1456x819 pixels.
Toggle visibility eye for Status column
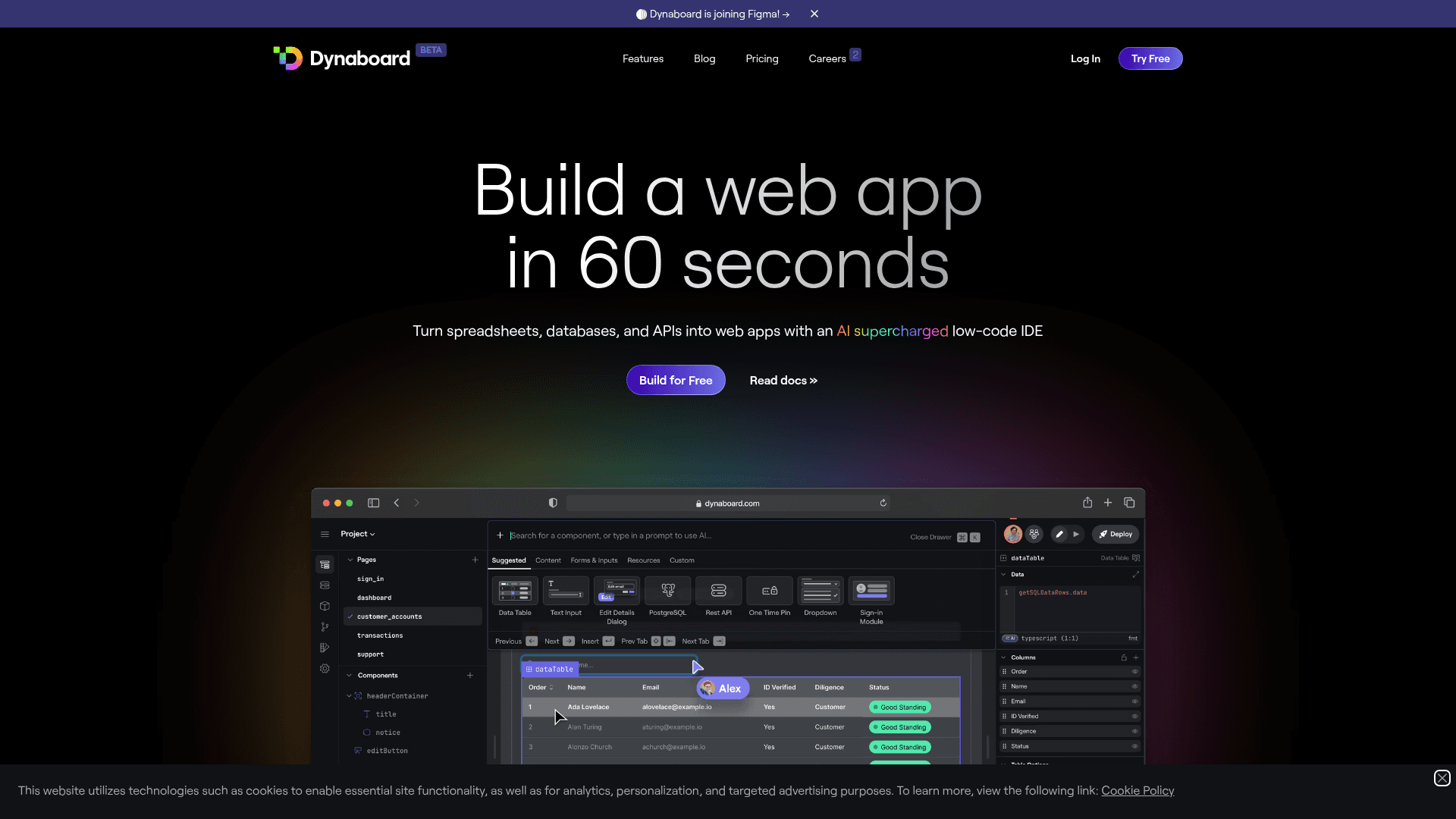pos(1135,746)
